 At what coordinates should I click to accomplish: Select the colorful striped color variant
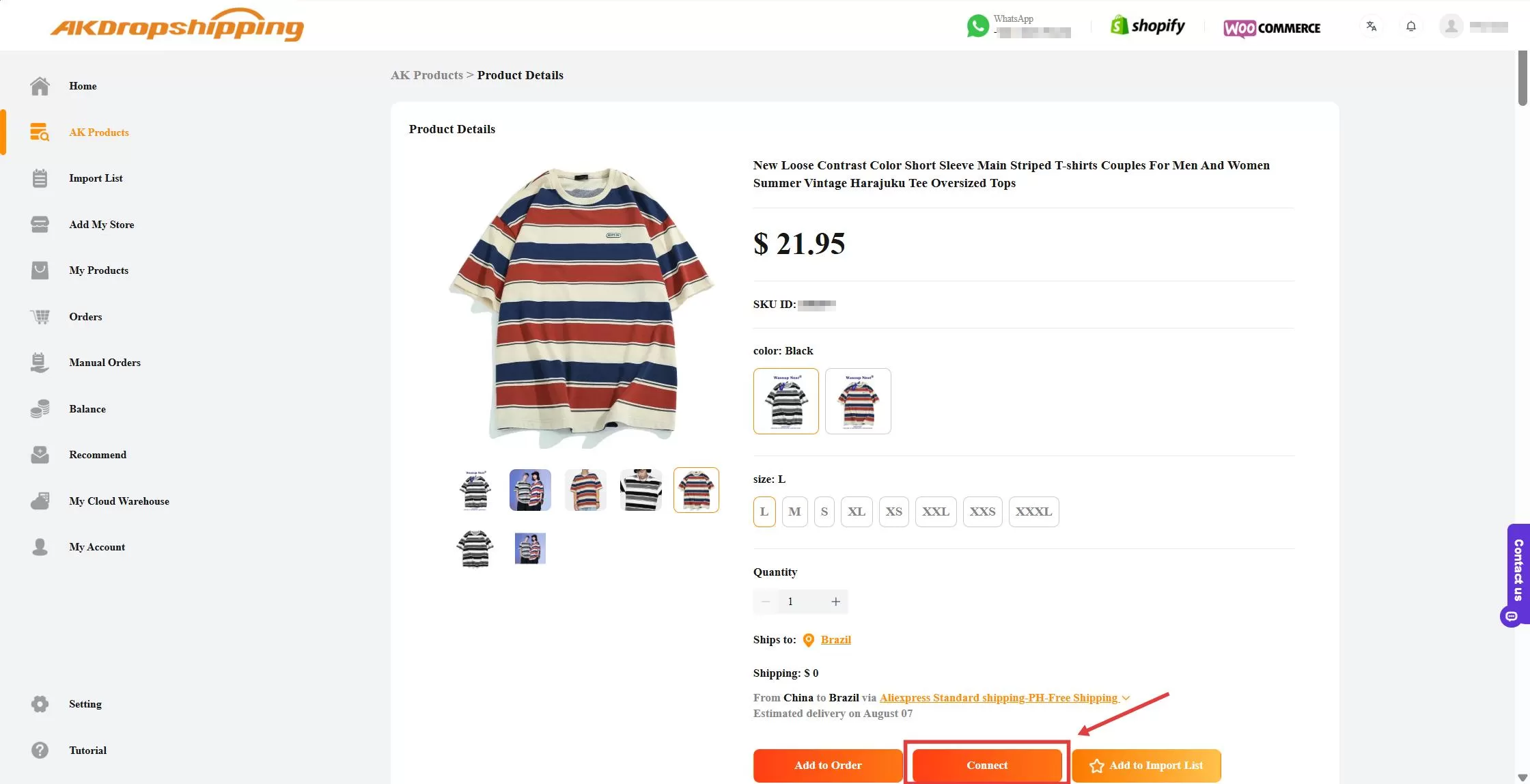click(x=858, y=401)
